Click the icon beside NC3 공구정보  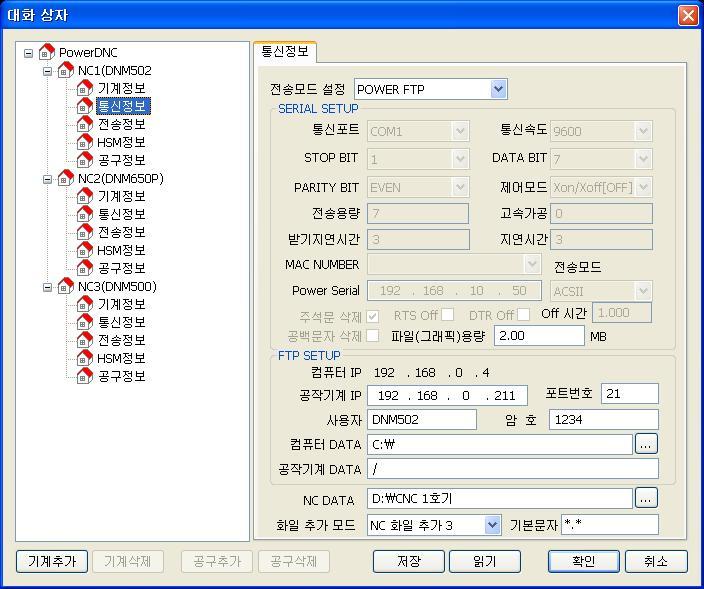[x=84, y=376]
